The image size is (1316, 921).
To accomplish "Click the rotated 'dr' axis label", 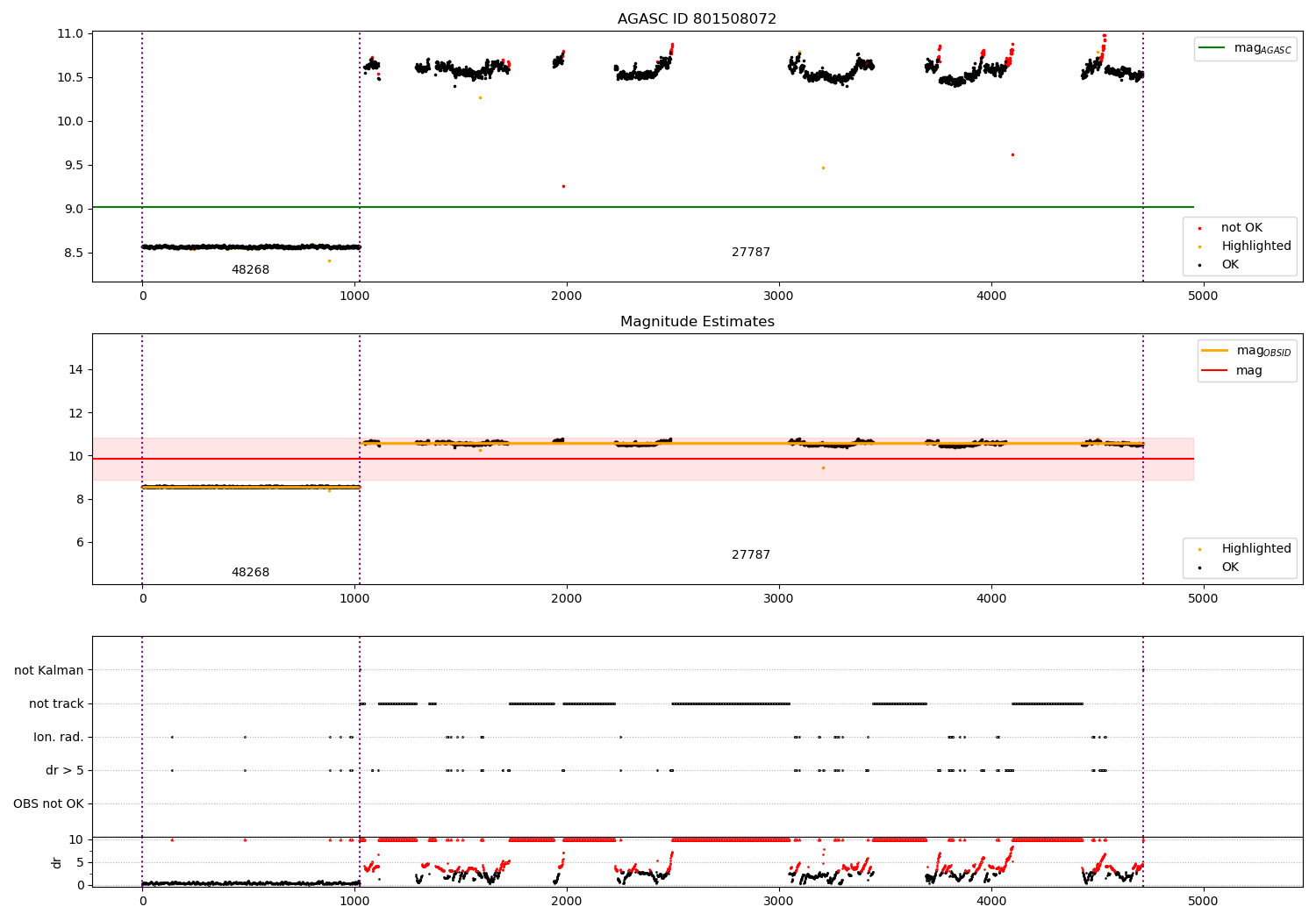I will (57, 862).
